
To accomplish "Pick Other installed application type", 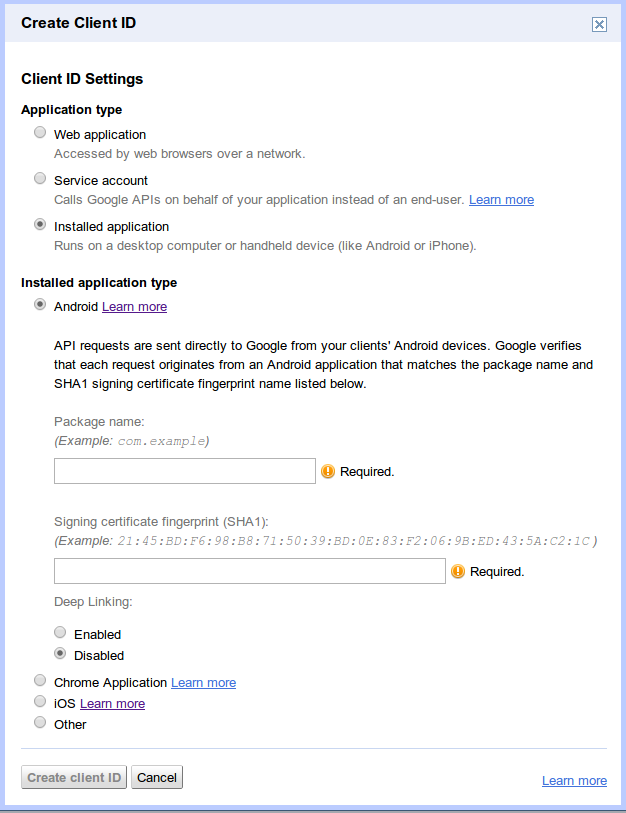I will (40, 723).
